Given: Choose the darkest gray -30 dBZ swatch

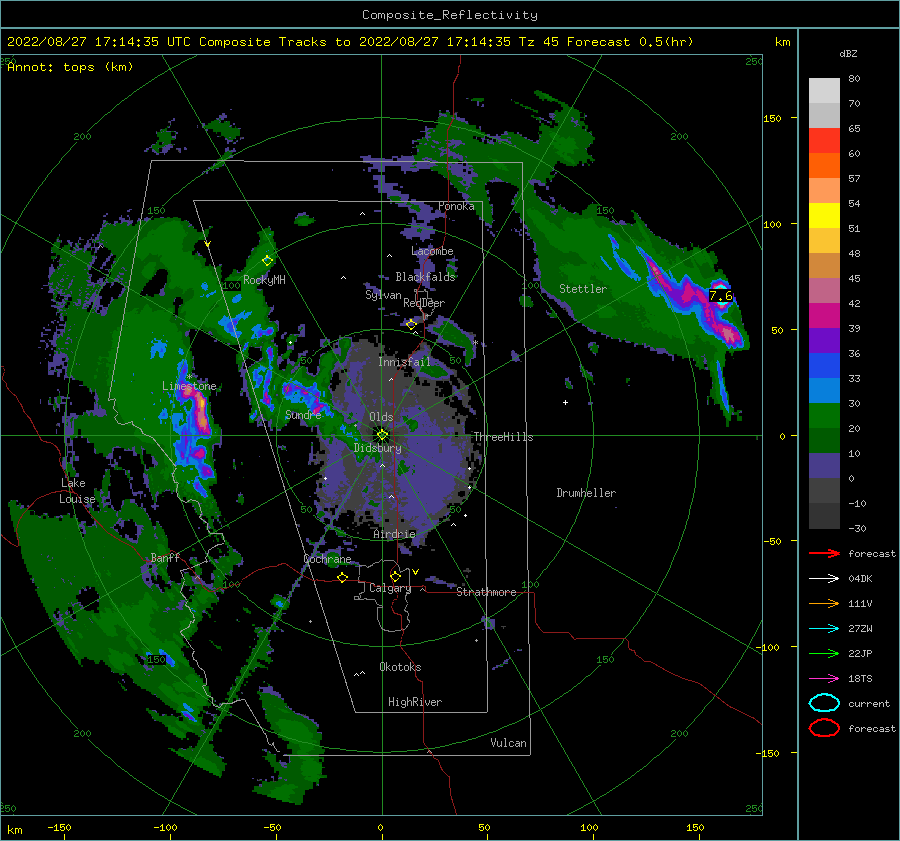Looking at the screenshot, I should pos(824,516).
